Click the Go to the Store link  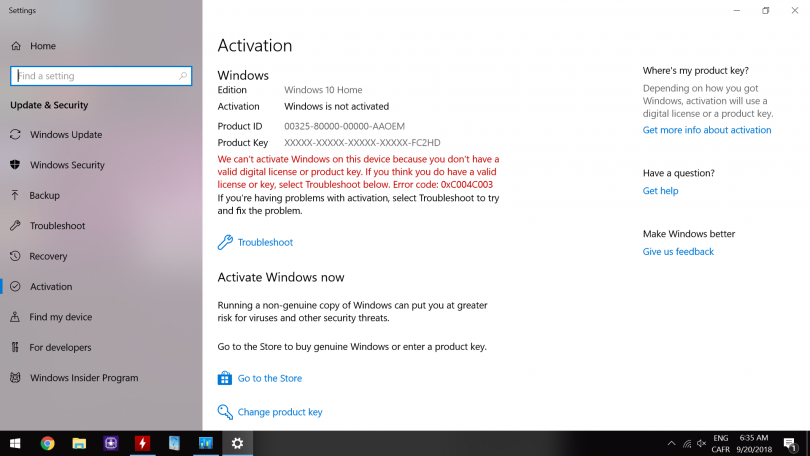pyautogui.click(x=269, y=378)
